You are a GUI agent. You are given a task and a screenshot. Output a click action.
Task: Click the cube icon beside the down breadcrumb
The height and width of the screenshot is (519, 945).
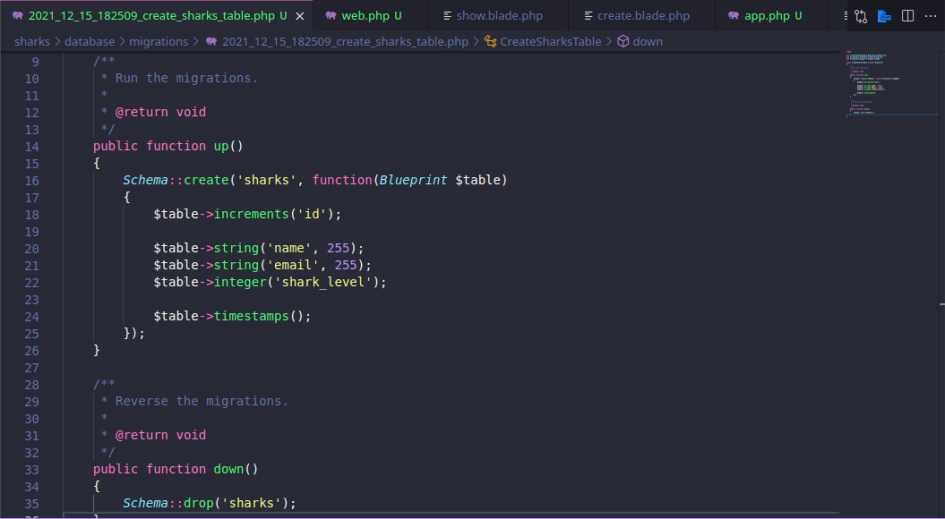tap(623, 42)
